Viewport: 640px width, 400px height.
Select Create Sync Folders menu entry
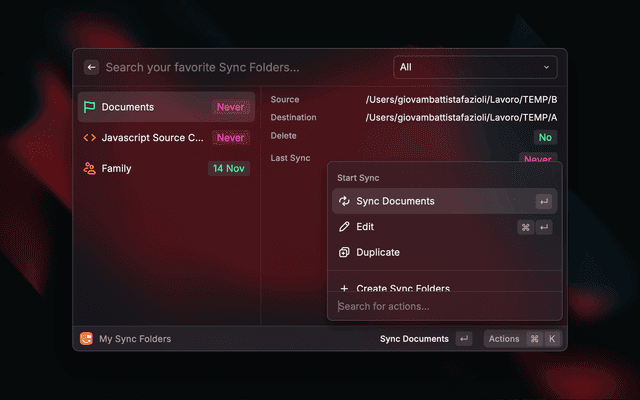pyautogui.click(x=403, y=287)
